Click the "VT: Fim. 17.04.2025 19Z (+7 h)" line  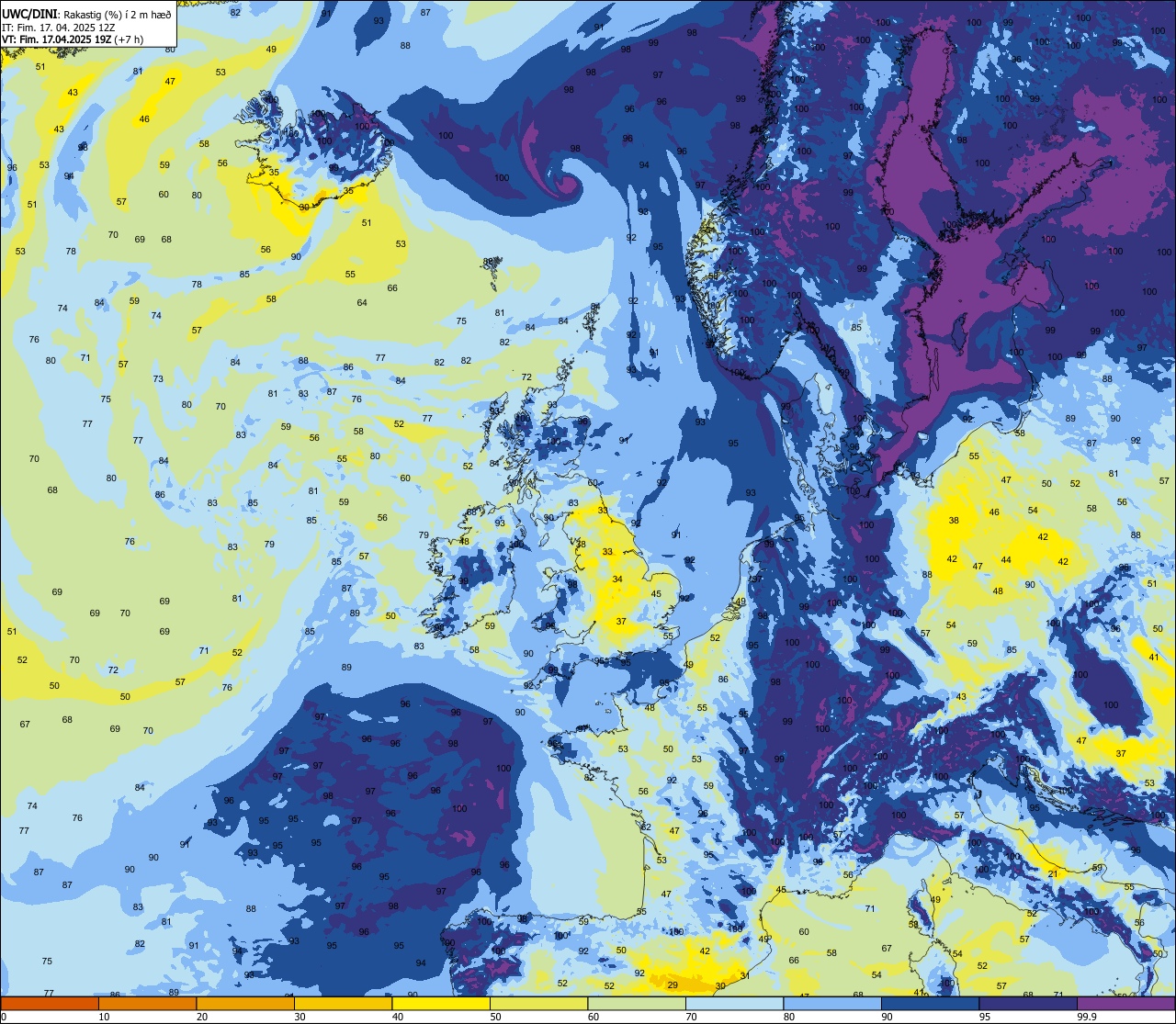coord(73,39)
